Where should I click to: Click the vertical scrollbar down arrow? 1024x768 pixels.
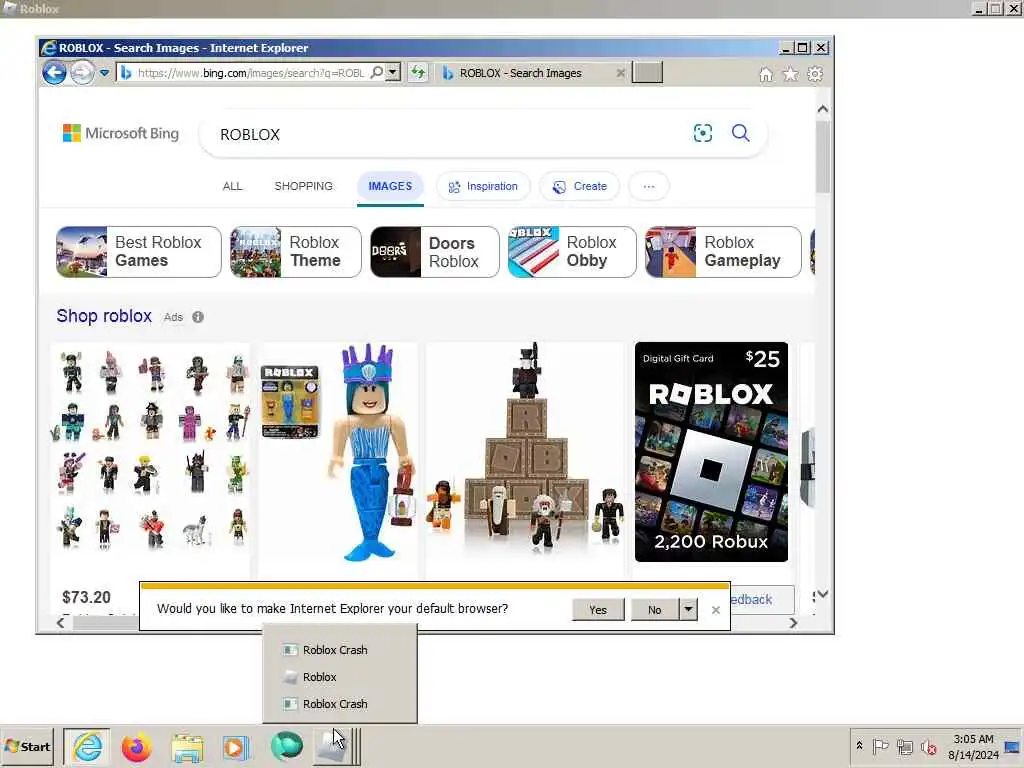coord(823,594)
